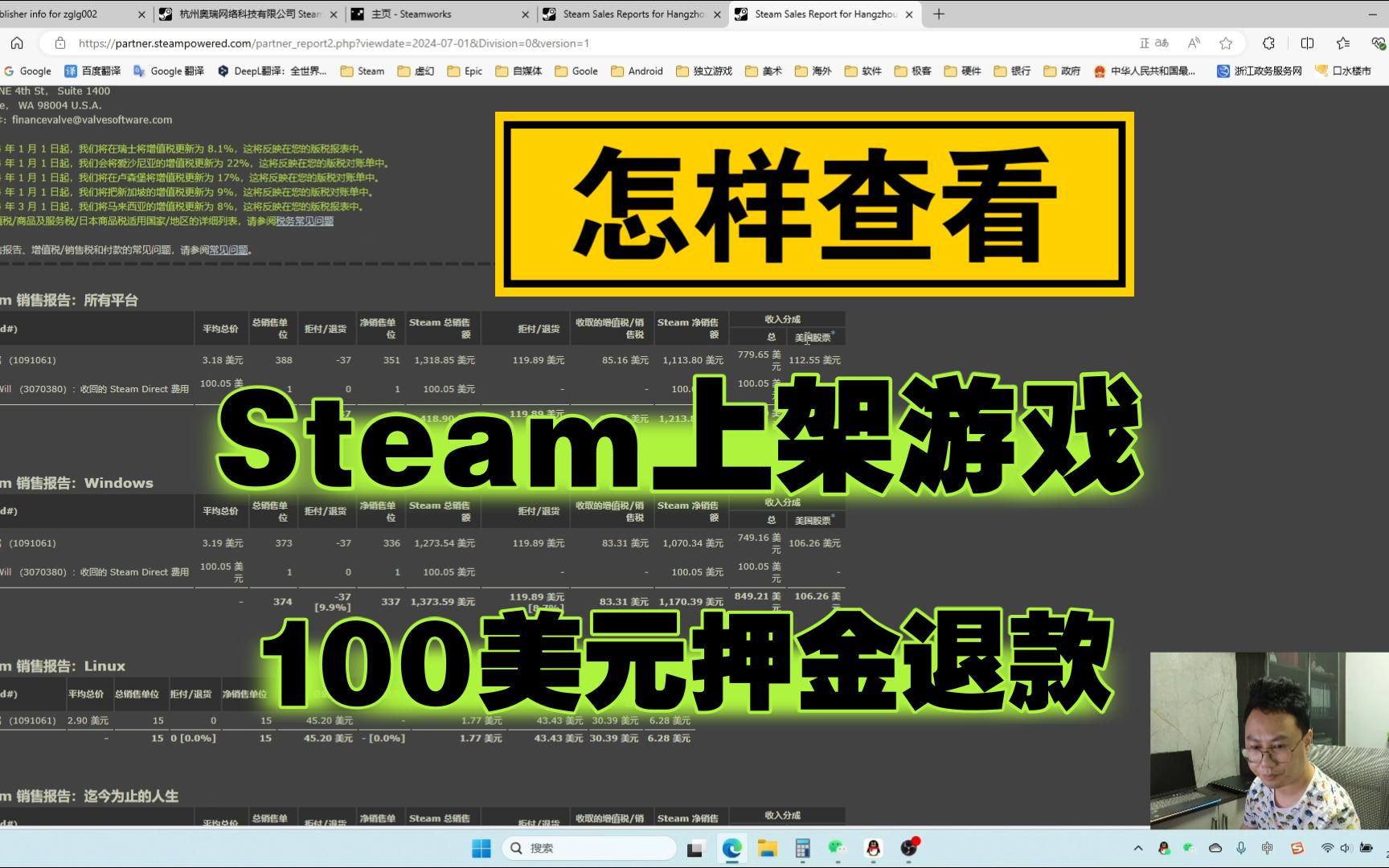Switch to the Publisher info for zglg002 tab
Image resolution: width=1389 pixels, height=868 pixels.
74,14
